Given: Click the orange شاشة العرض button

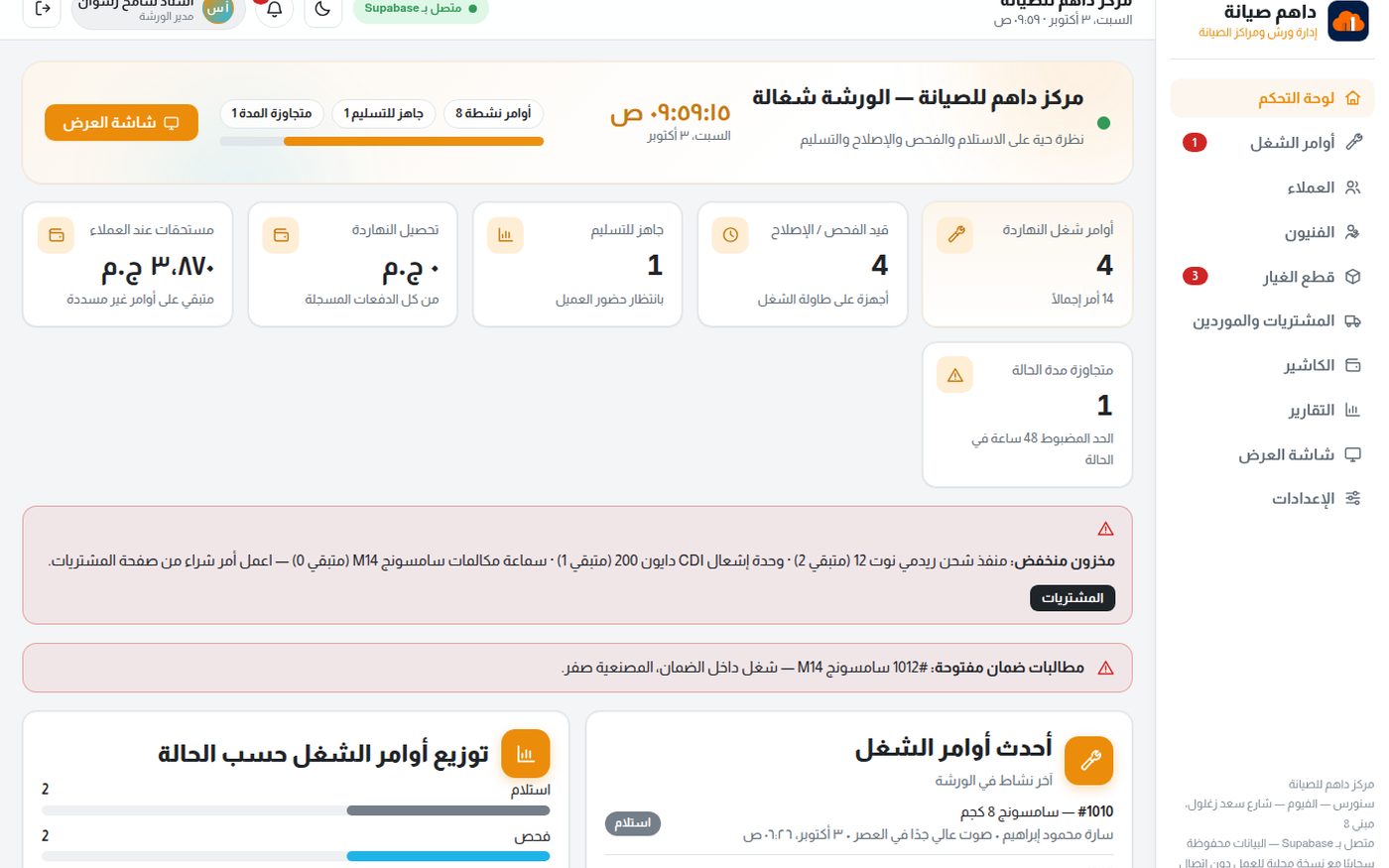Looking at the screenshot, I should coord(121,123).
